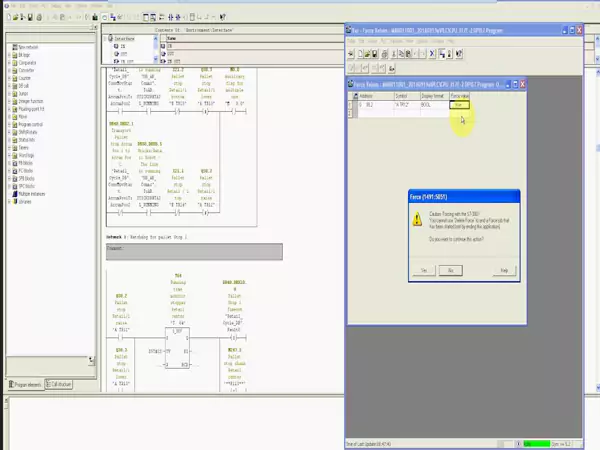This screenshot has width=600, height=450.
Task: Click the Name column header in the interface table
Action: pos(253,38)
